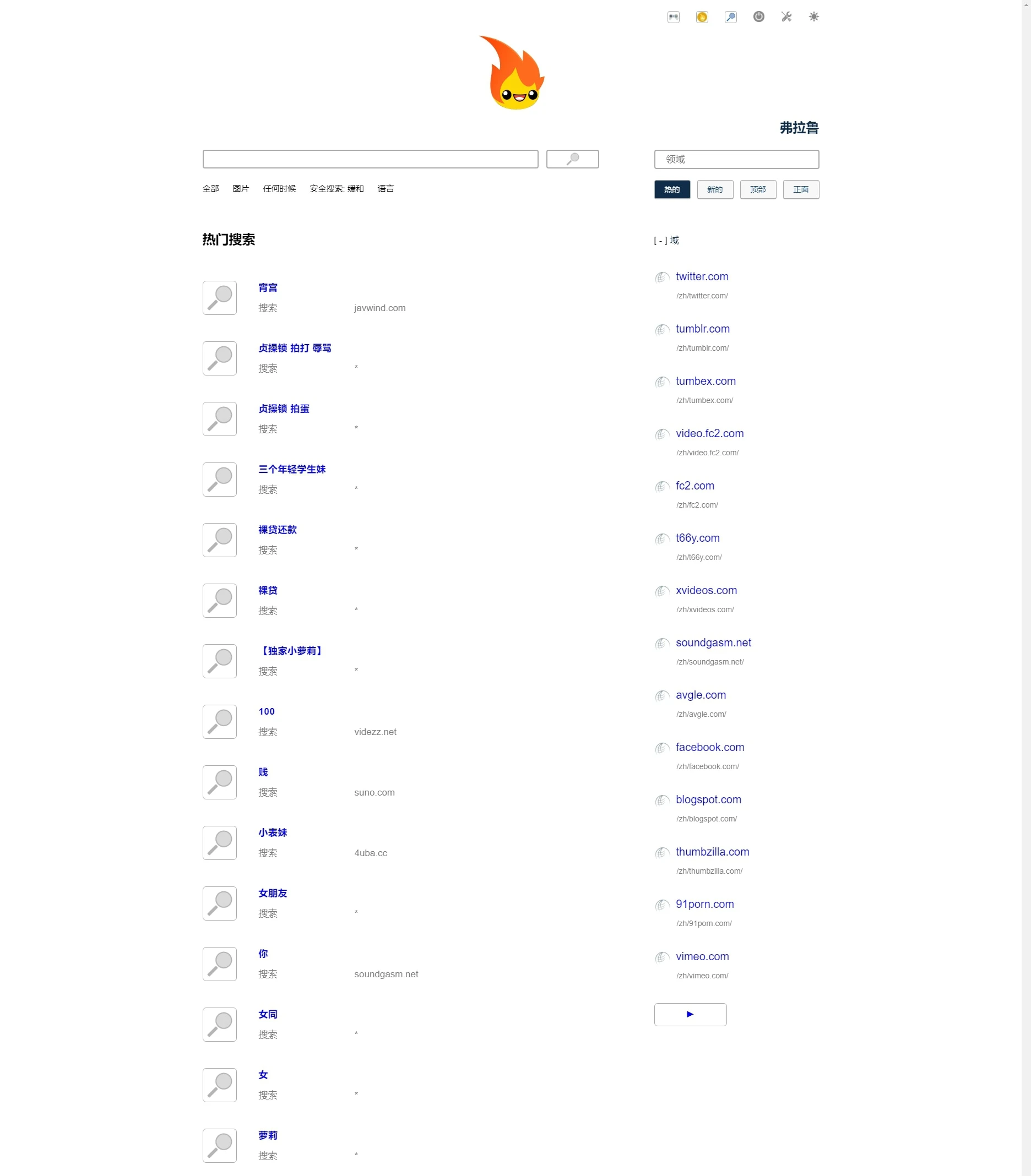Open the wrench and screwdriver tools icon

(x=786, y=17)
